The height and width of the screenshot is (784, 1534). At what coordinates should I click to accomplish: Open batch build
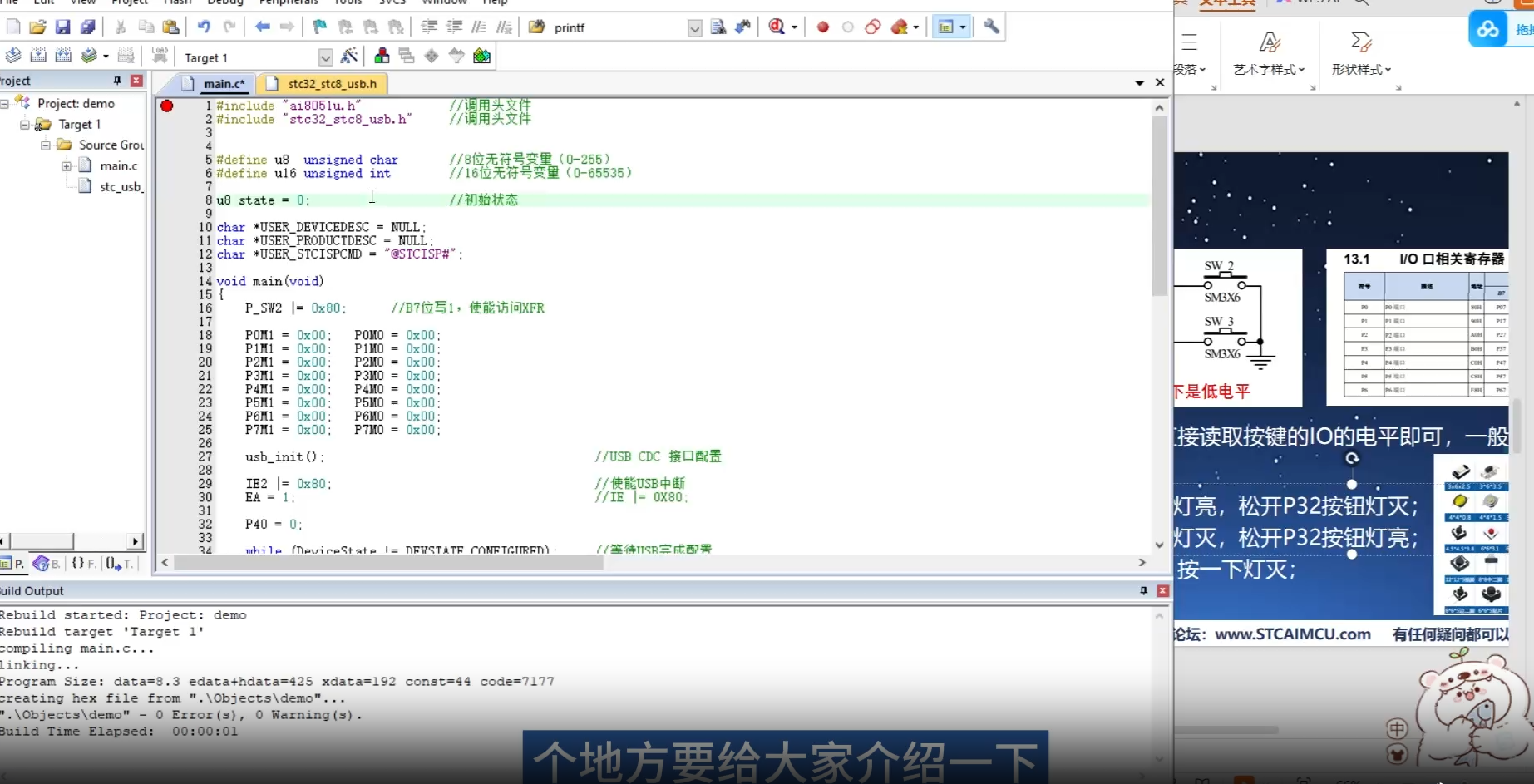pyautogui.click(x=89, y=56)
